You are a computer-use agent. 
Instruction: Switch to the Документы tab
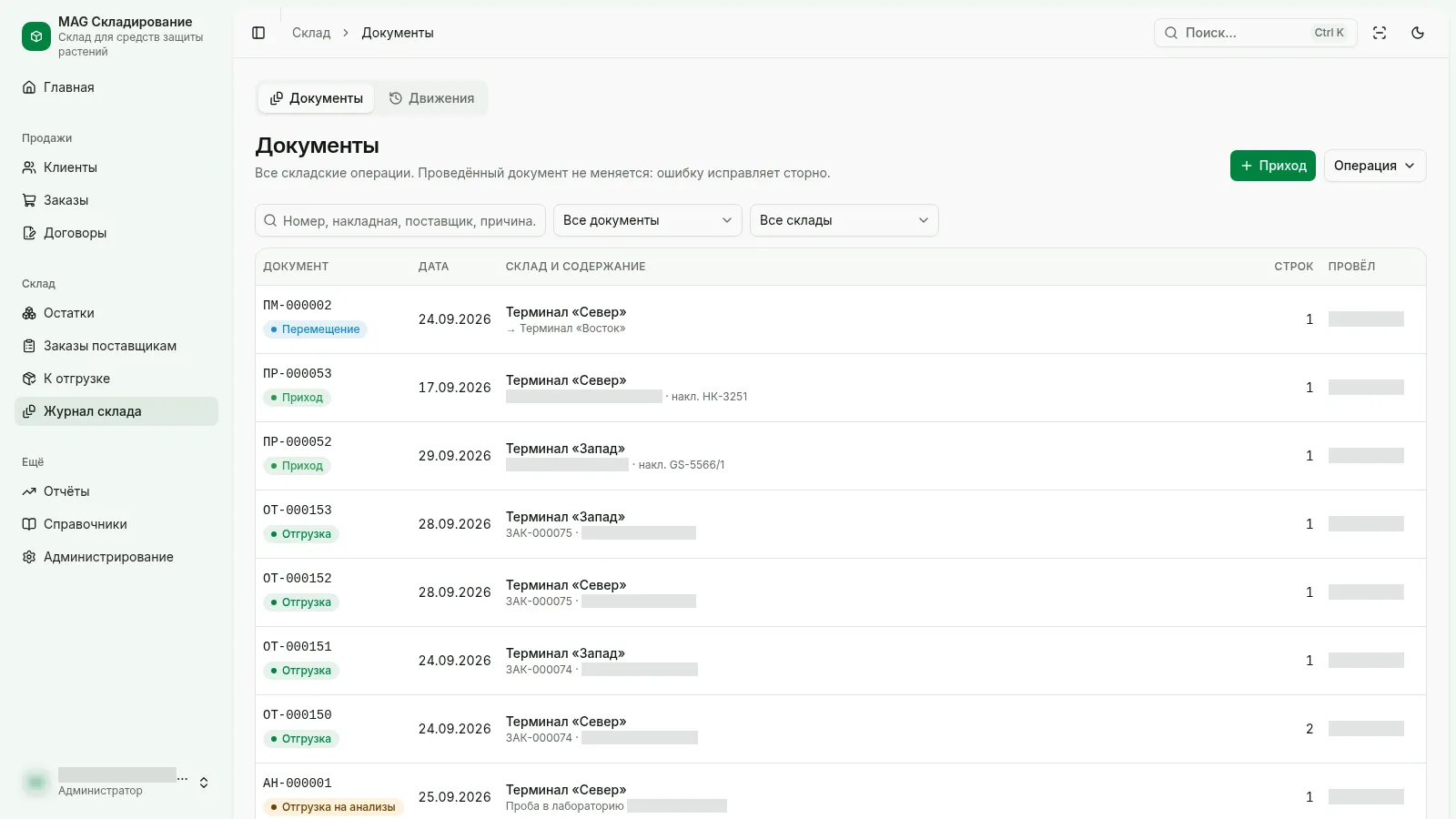(x=316, y=98)
